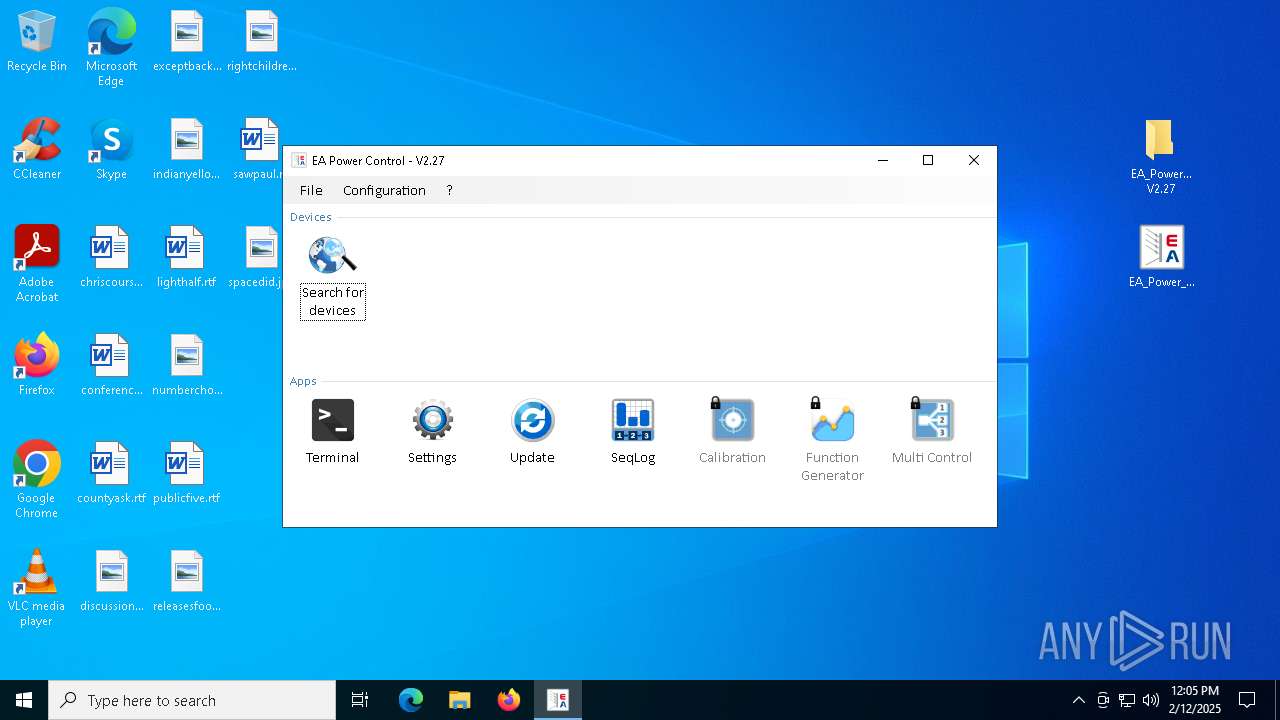Select the EA_Power V2.27 folder on desktop

1161,156
